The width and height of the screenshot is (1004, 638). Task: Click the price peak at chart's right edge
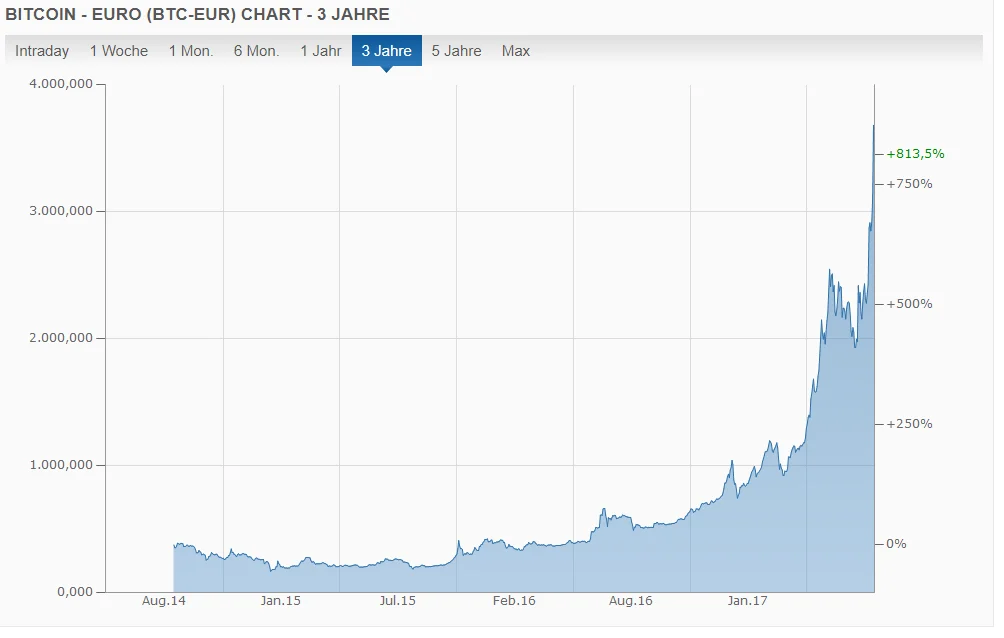[874, 126]
